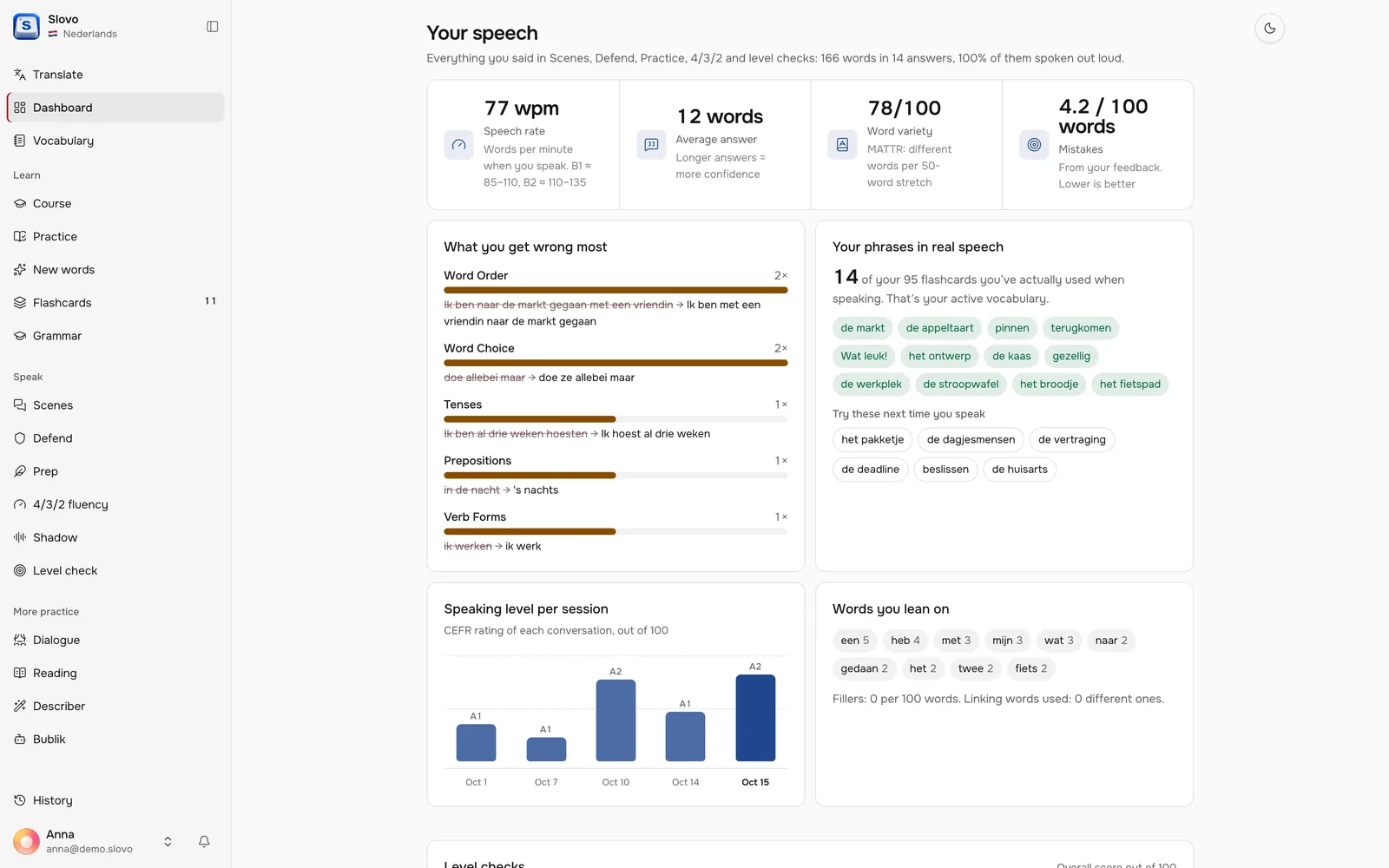The width and height of the screenshot is (1389, 868).
Task: Click the 'ik werken' Verb Forms correction text
Action: click(468, 546)
